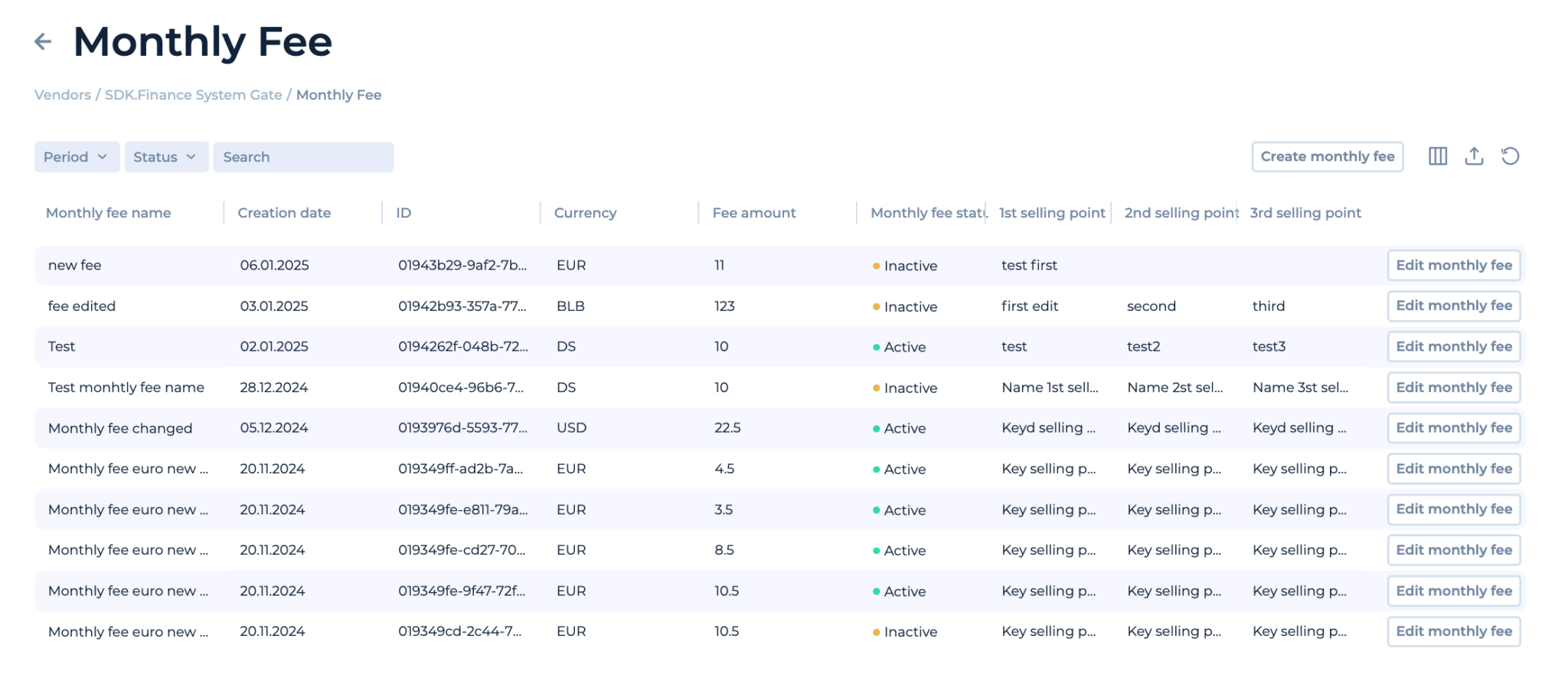Click the Currency column header

pos(584,212)
